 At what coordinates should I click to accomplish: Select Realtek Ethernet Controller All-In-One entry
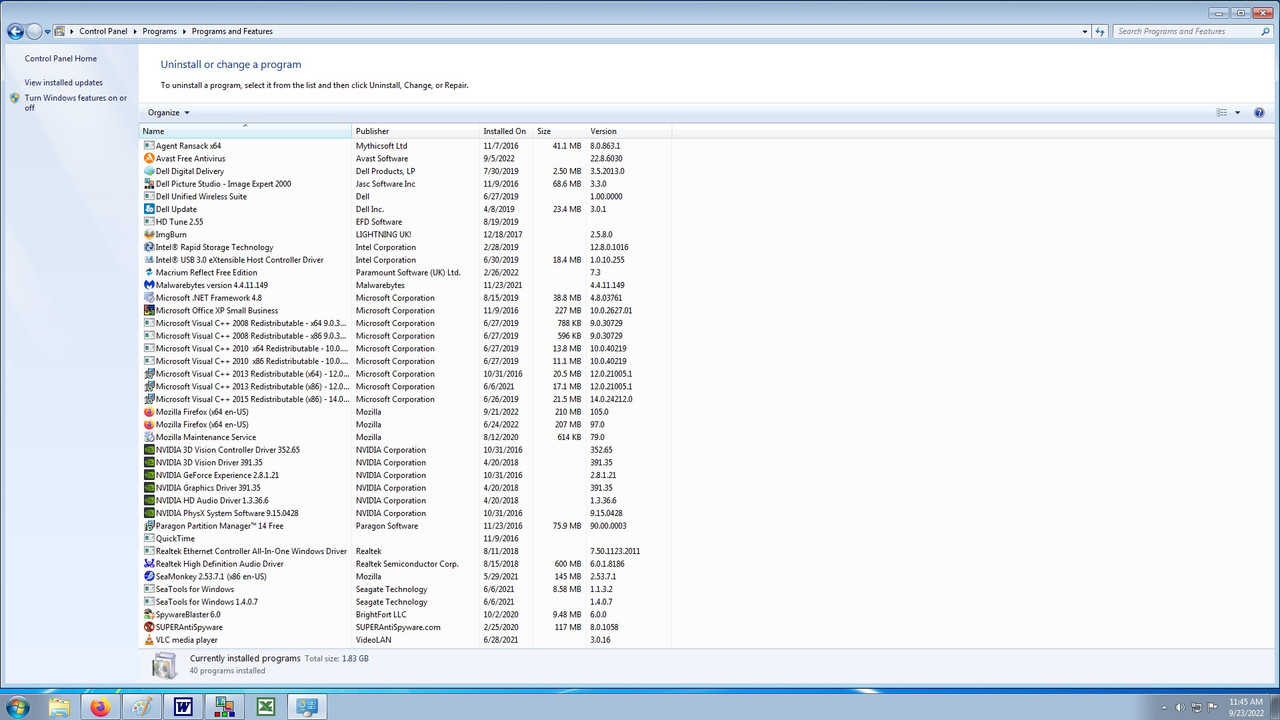[x=405, y=551]
